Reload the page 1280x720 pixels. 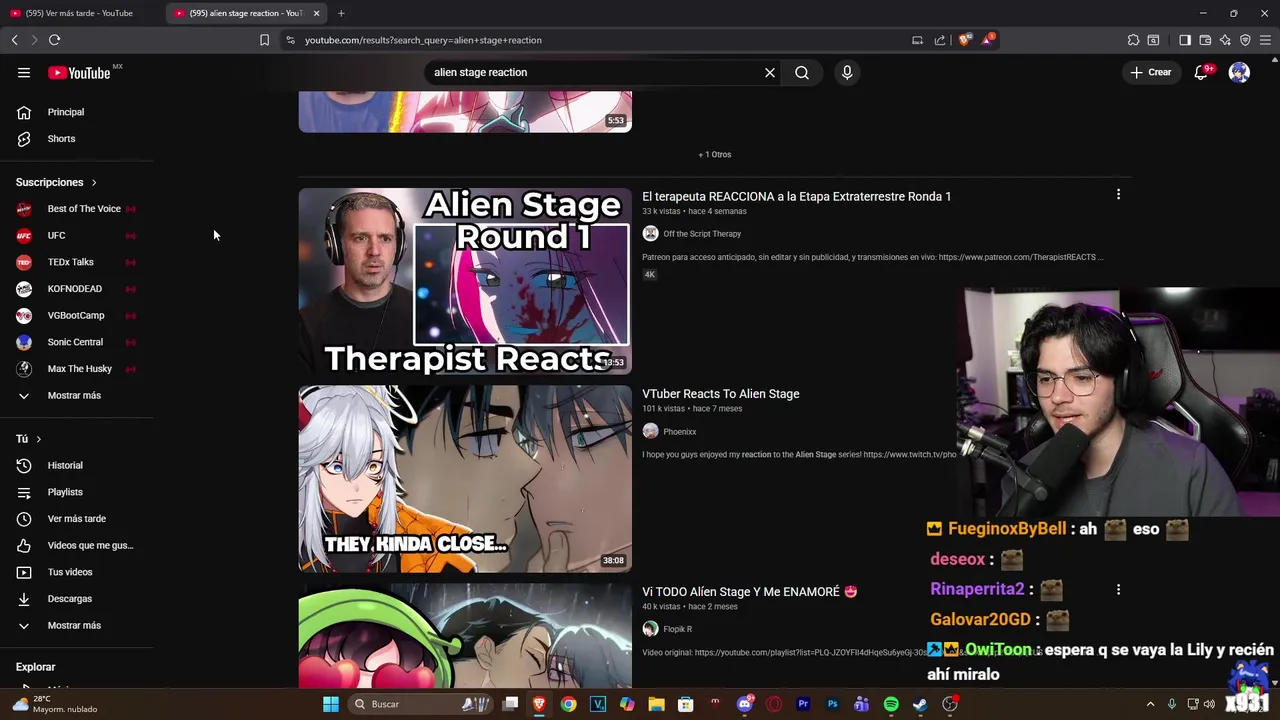[54, 40]
